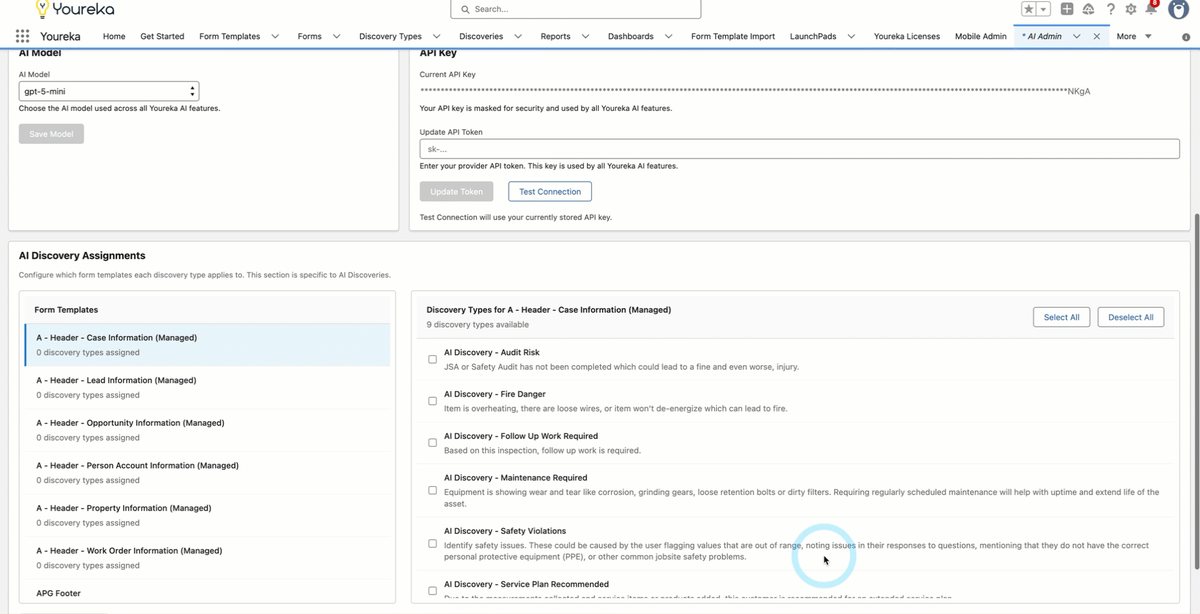Open the Salesforce guidance center icon
1200x614 pixels.
coord(1088,9)
